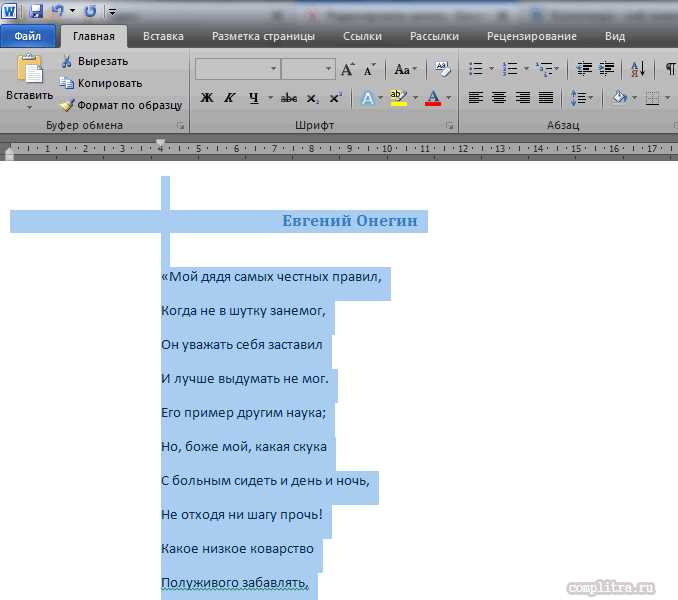This screenshot has width=678, height=600.
Task: Align text left
Action: click(476, 98)
